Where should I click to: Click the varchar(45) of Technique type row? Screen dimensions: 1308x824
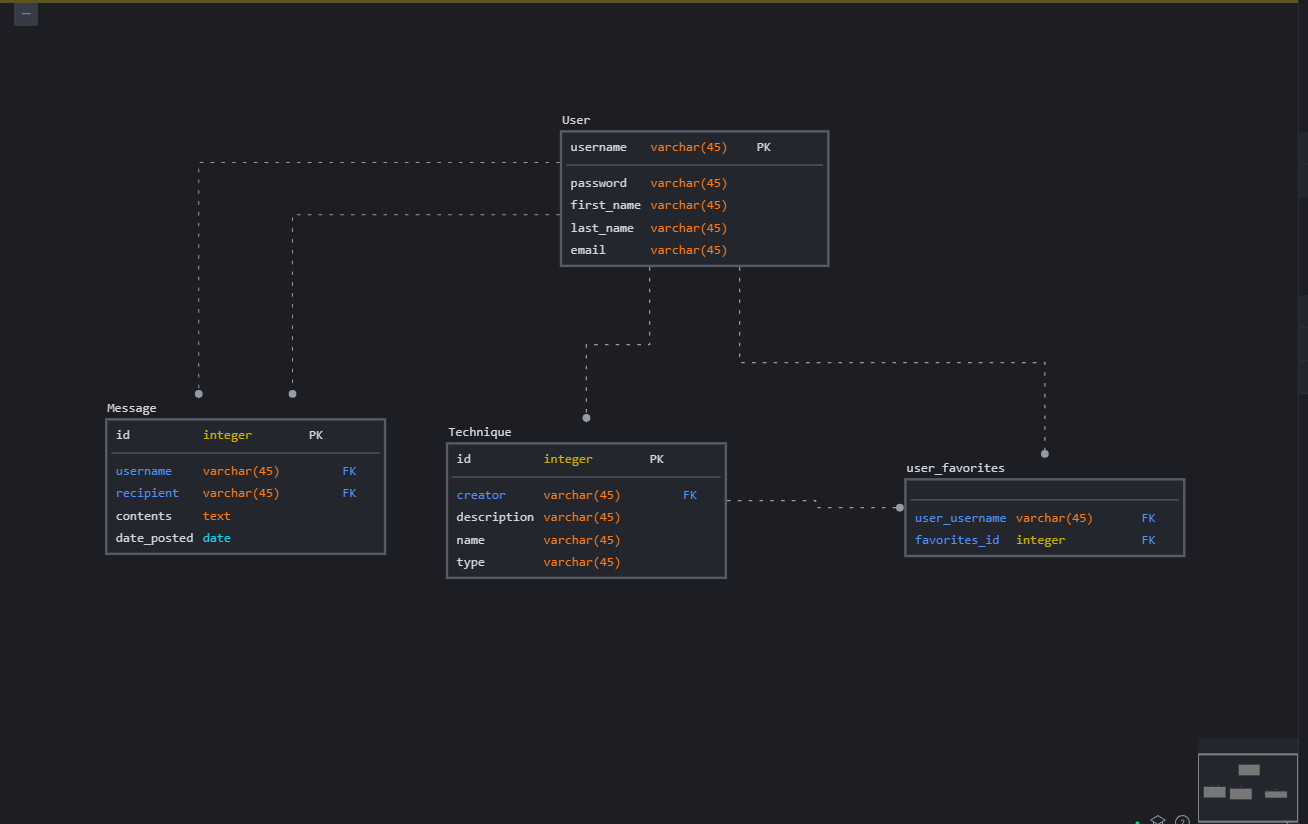582,562
